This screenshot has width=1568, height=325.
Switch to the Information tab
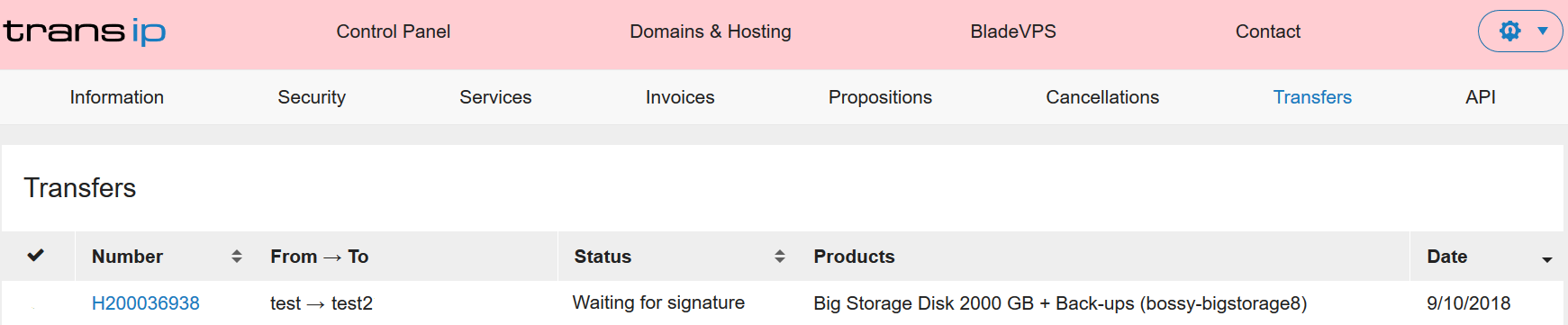(117, 97)
